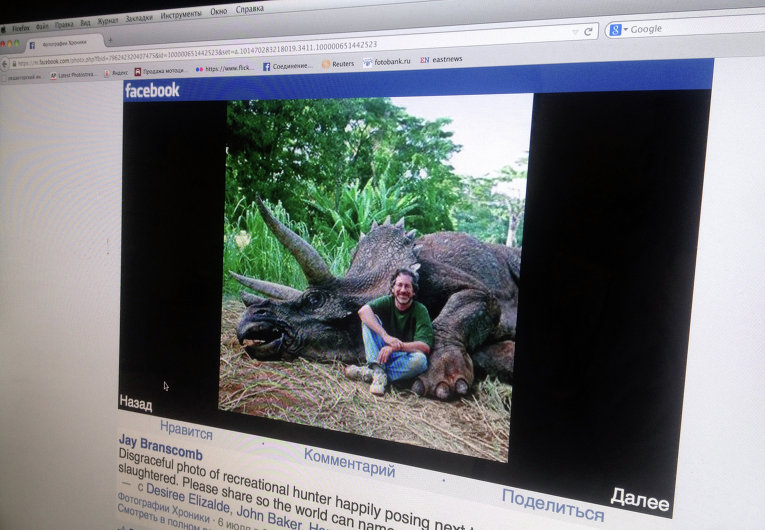Click the Комментарий link under the photo
The image size is (765, 530).
349,463
